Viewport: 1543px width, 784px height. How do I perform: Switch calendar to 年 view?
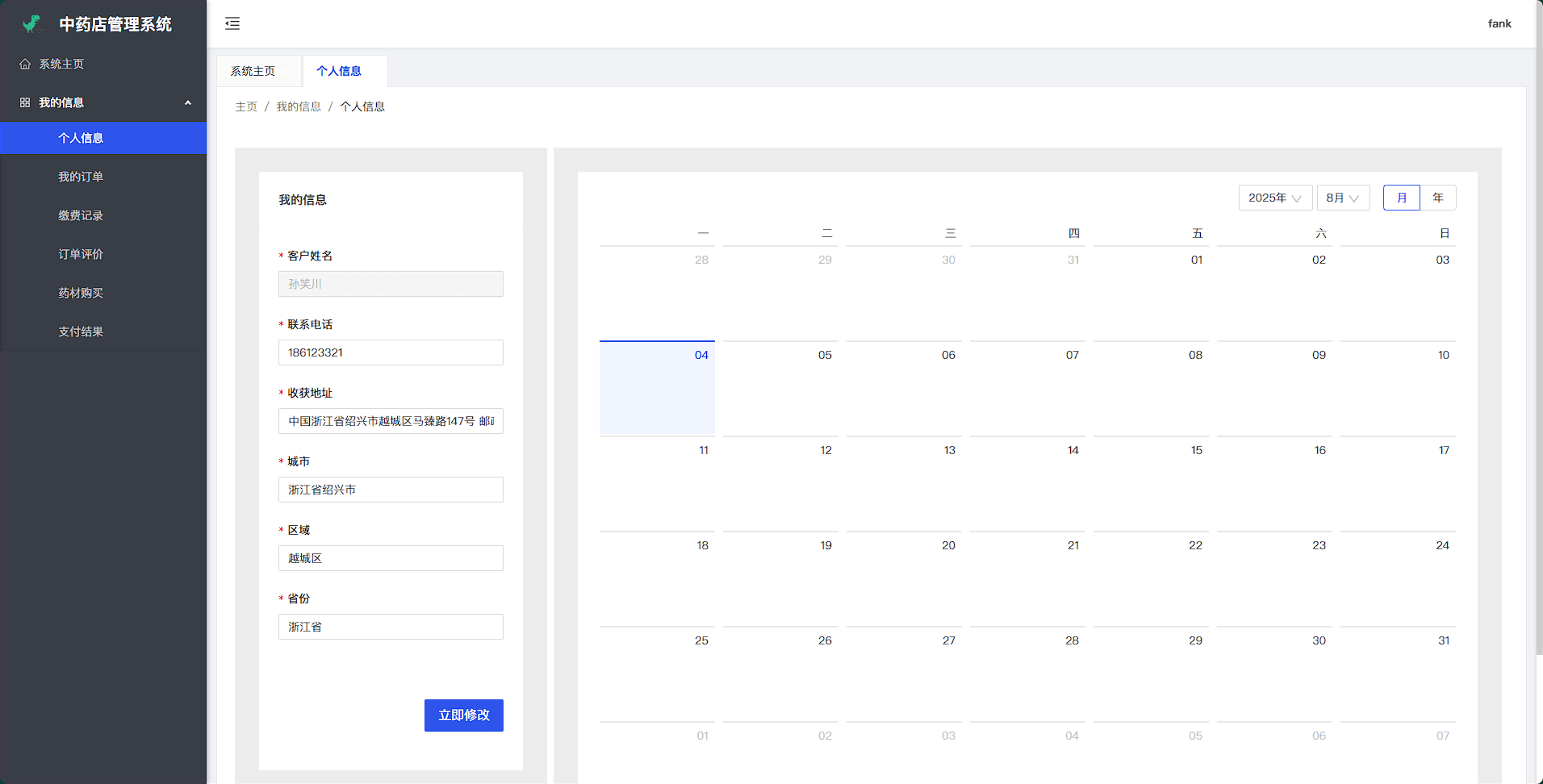[1438, 198]
